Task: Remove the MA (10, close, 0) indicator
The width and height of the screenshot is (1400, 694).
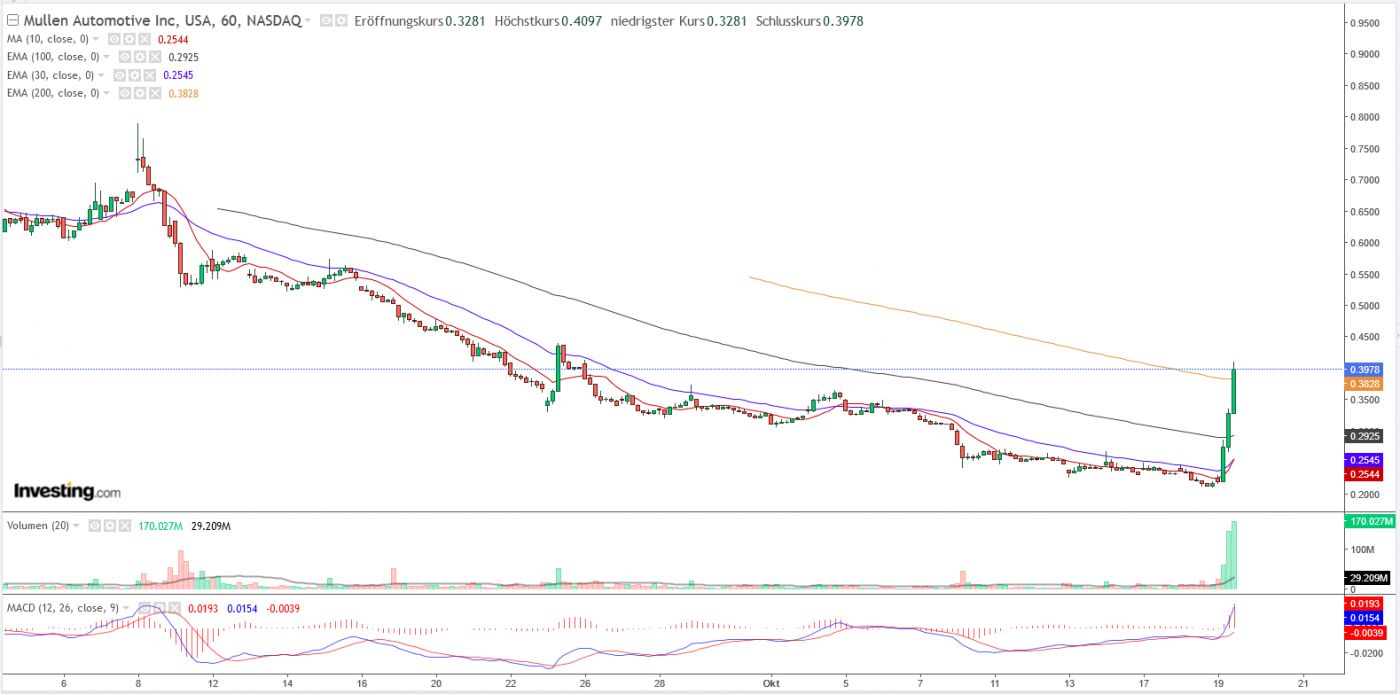Action: coord(144,39)
